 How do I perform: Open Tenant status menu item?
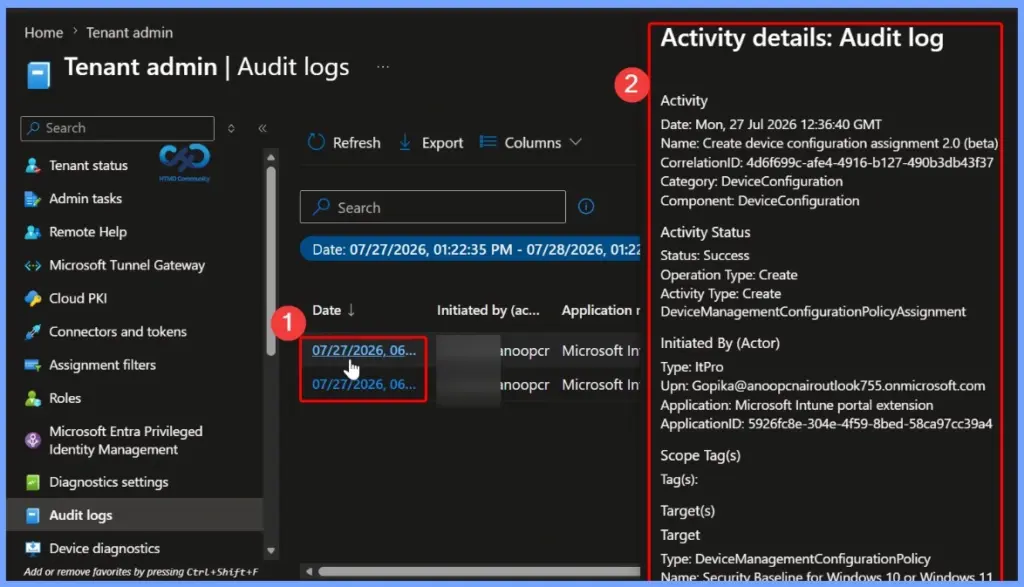click(88, 166)
